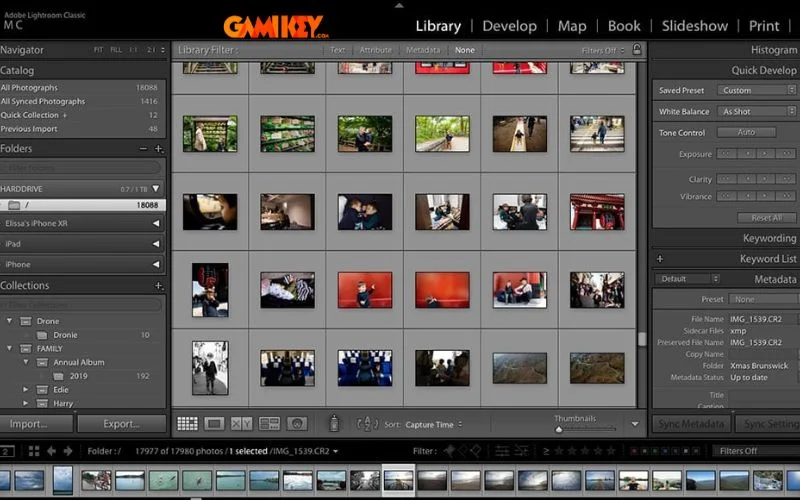The image size is (800, 500).
Task: Add keyword with Keyword List plus icon
Action: pos(660,259)
